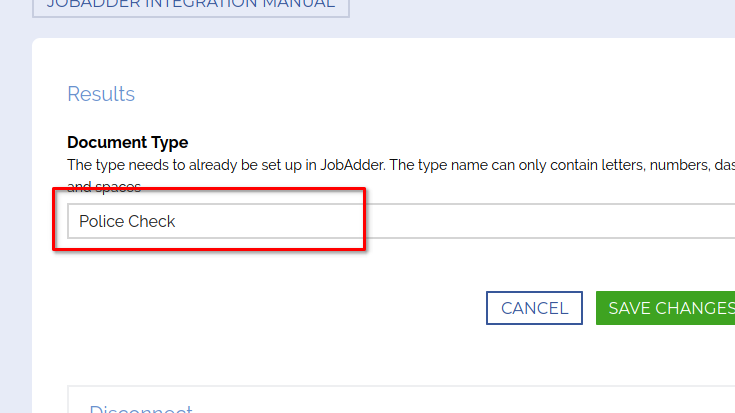Open the JobAdder Integration Manual link
The width and height of the screenshot is (735, 413).
190,4
